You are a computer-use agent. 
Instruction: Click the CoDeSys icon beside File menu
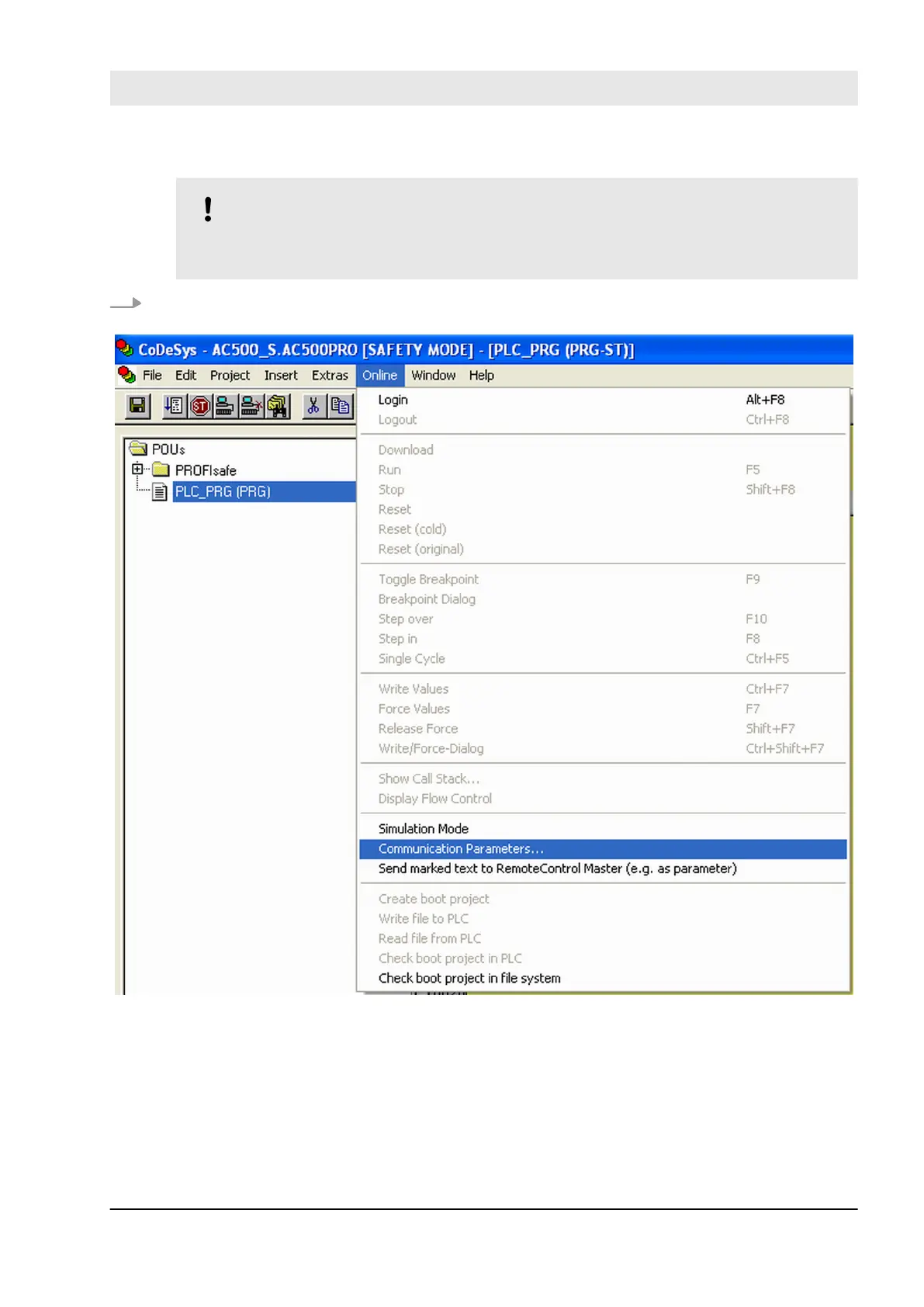126,375
